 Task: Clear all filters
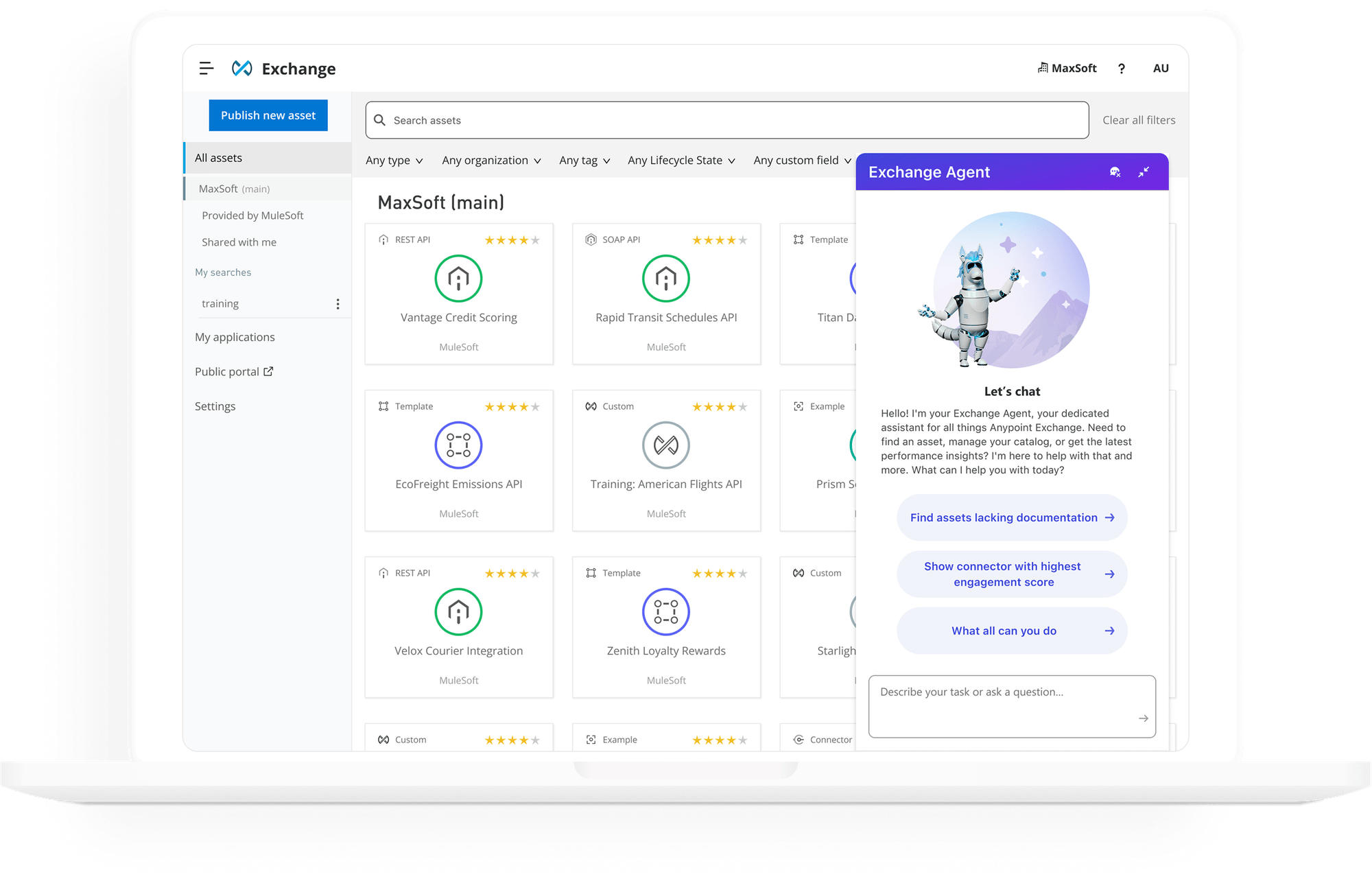(x=1139, y=120)
